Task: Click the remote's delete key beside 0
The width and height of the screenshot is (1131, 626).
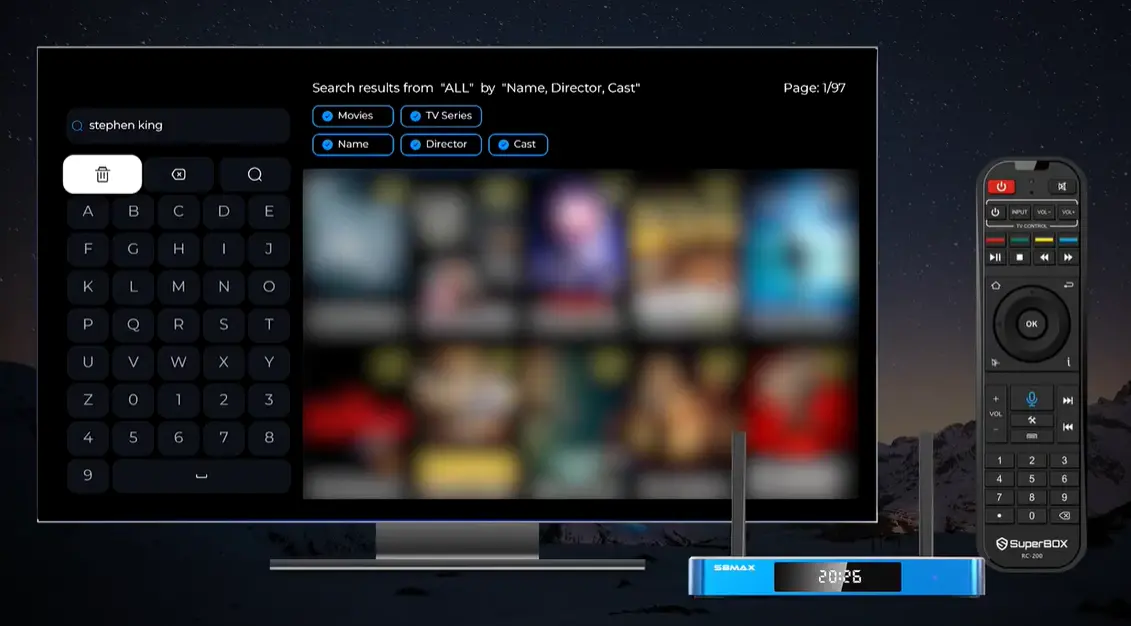Action: pos(1064,516)
